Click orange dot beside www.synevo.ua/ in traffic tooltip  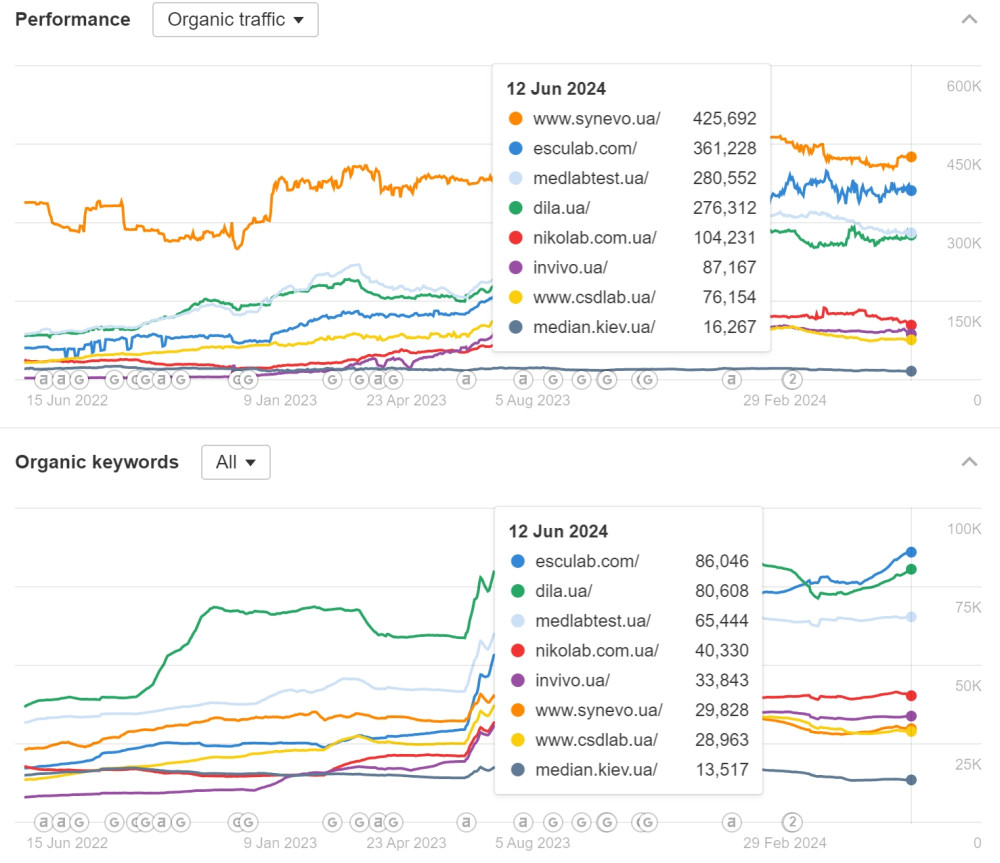coord(516,119)
